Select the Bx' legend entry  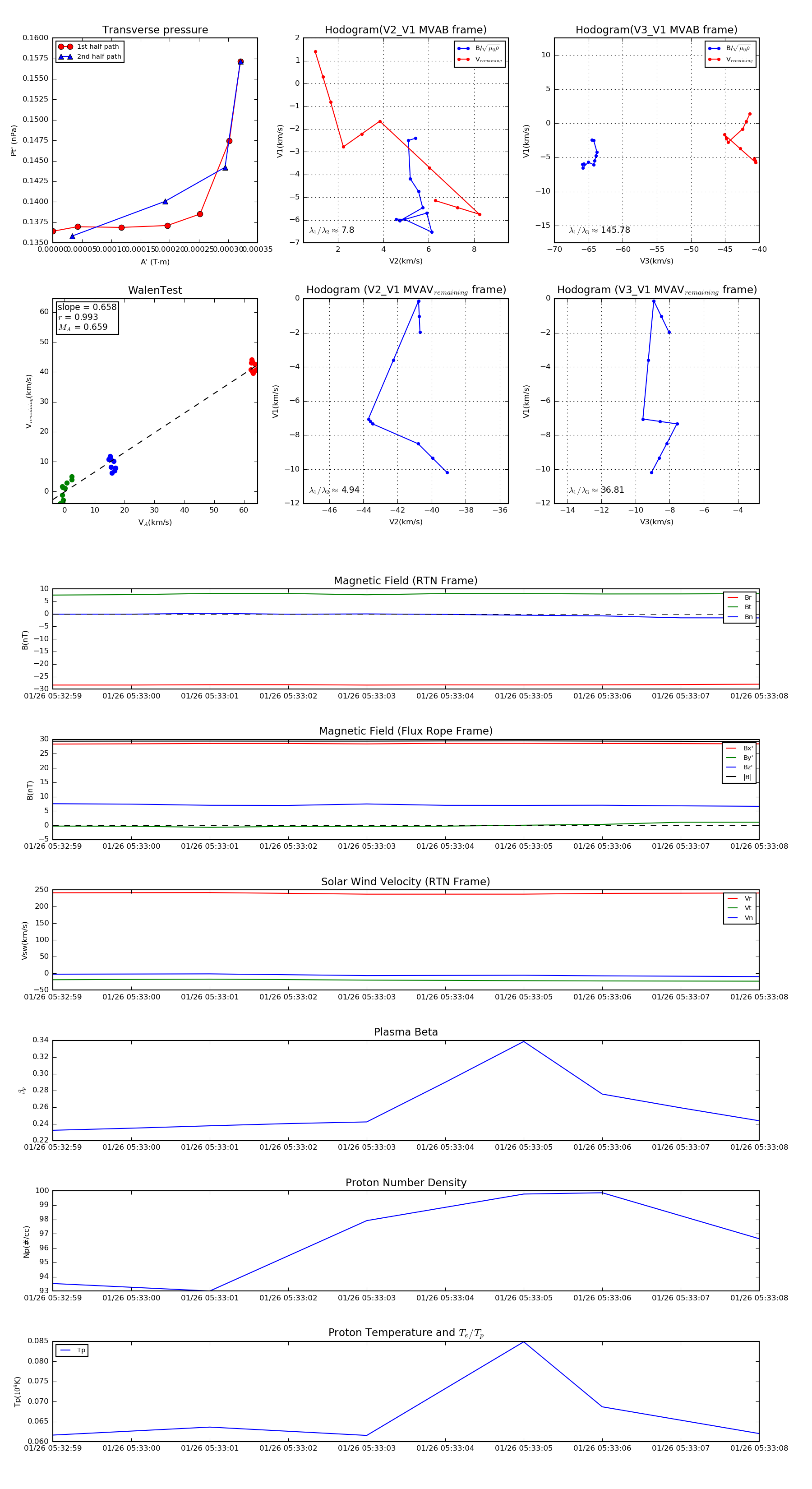(x=739, y=748)
